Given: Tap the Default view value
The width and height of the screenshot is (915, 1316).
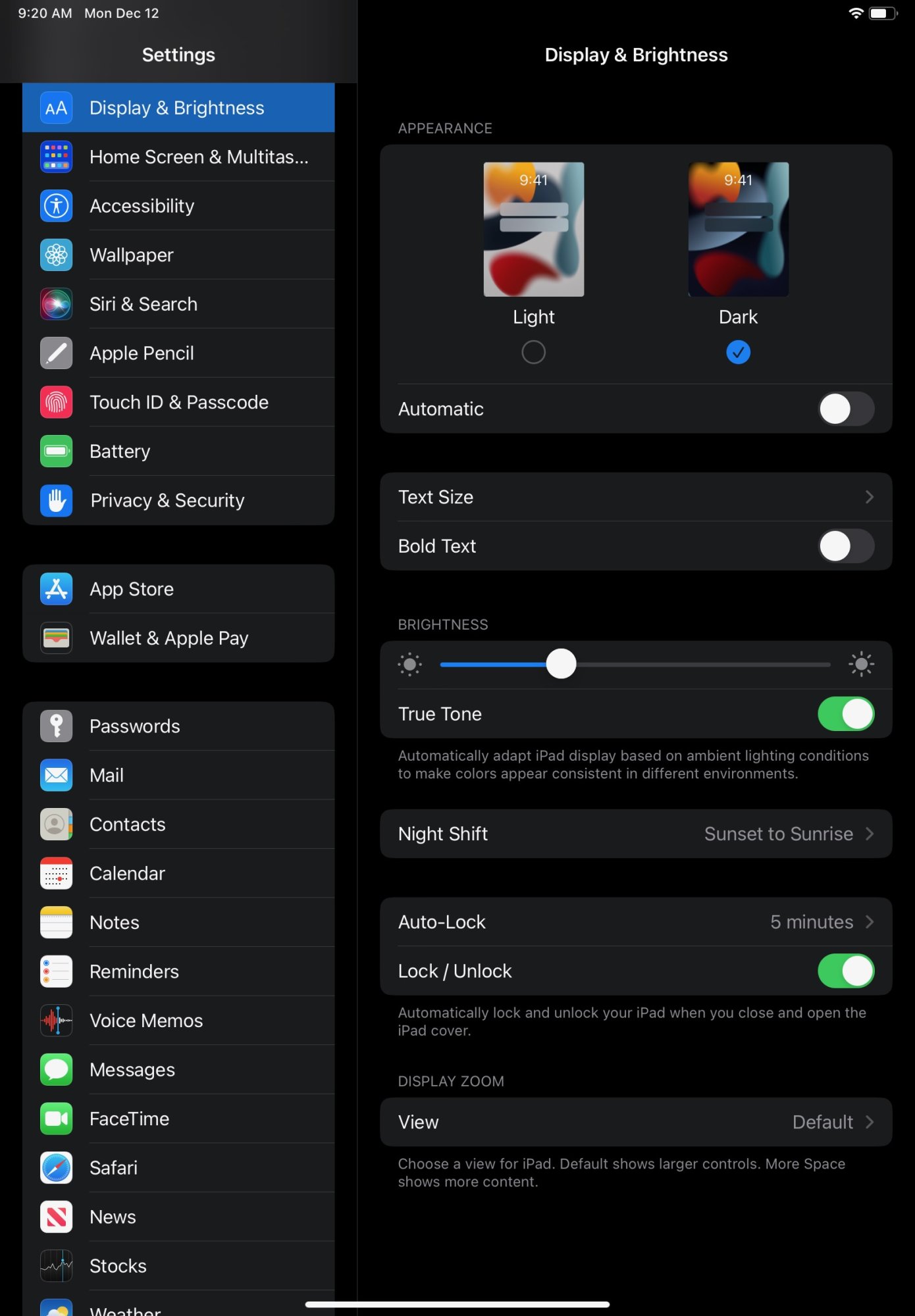Looking at the screenshot, I should pos(823,1122).
